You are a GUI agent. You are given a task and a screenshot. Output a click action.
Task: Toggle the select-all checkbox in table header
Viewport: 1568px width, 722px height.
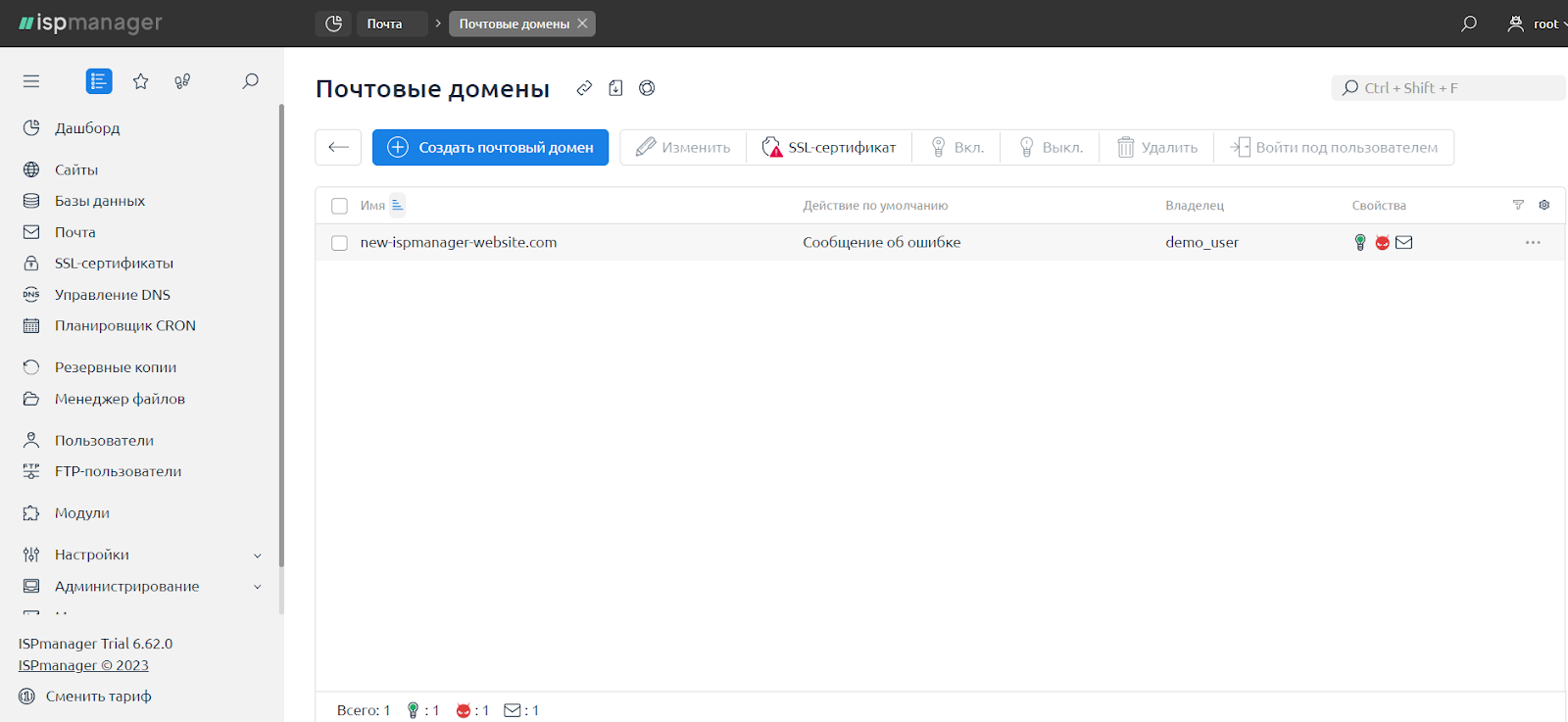pos(339,206)
